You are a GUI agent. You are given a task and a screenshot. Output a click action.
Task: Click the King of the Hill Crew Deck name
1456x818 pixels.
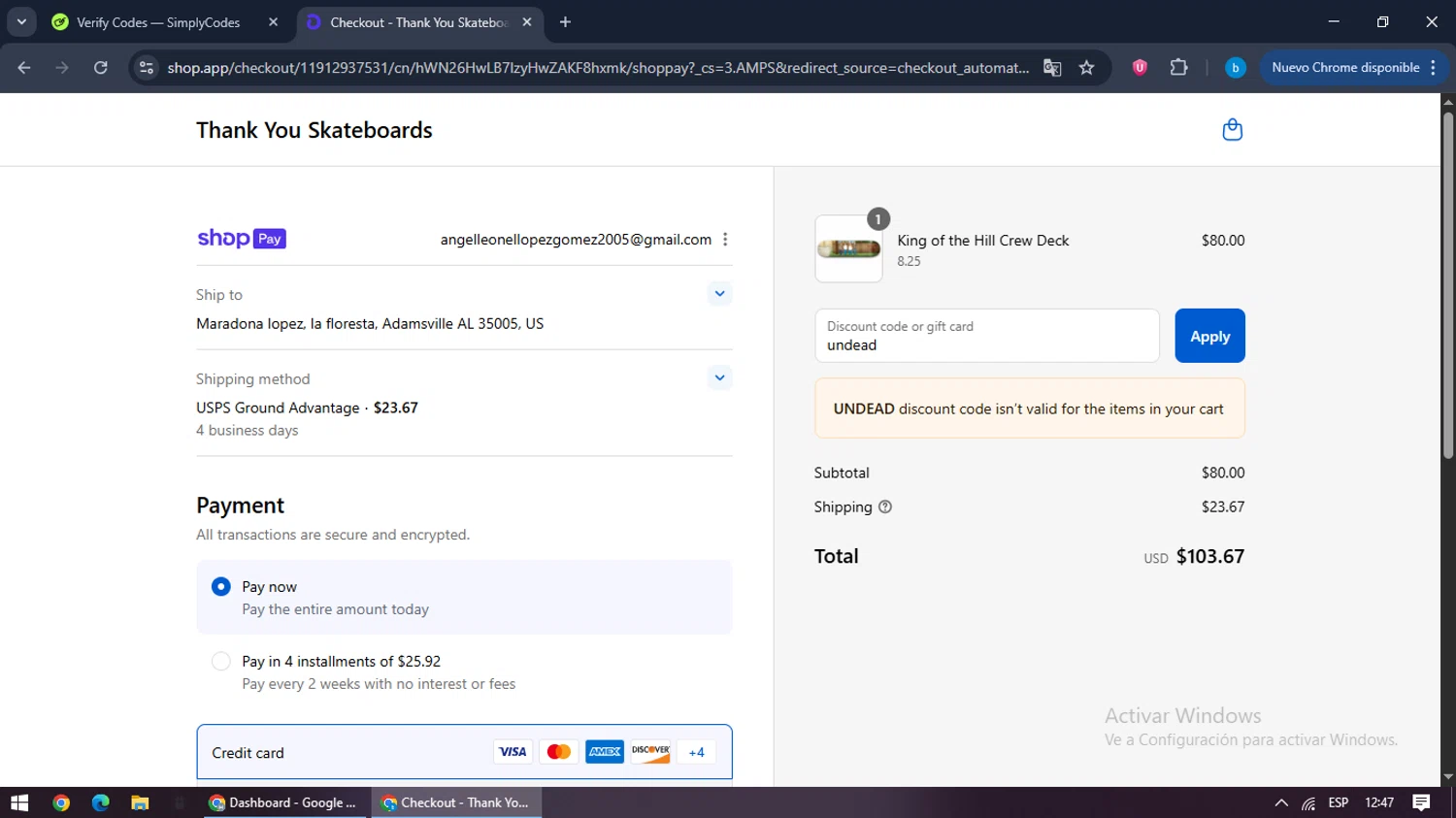(983, 241)
